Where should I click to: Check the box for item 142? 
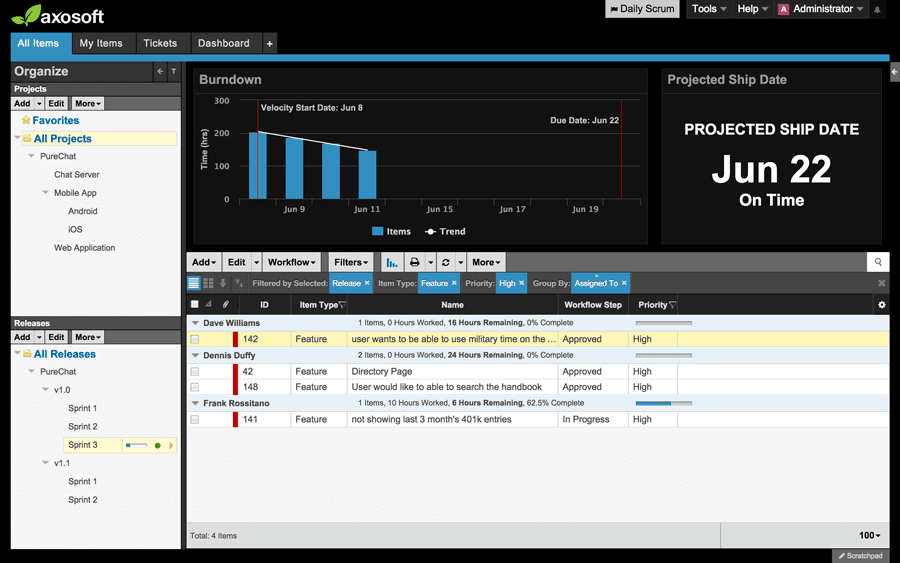click(x=195, y=339)
